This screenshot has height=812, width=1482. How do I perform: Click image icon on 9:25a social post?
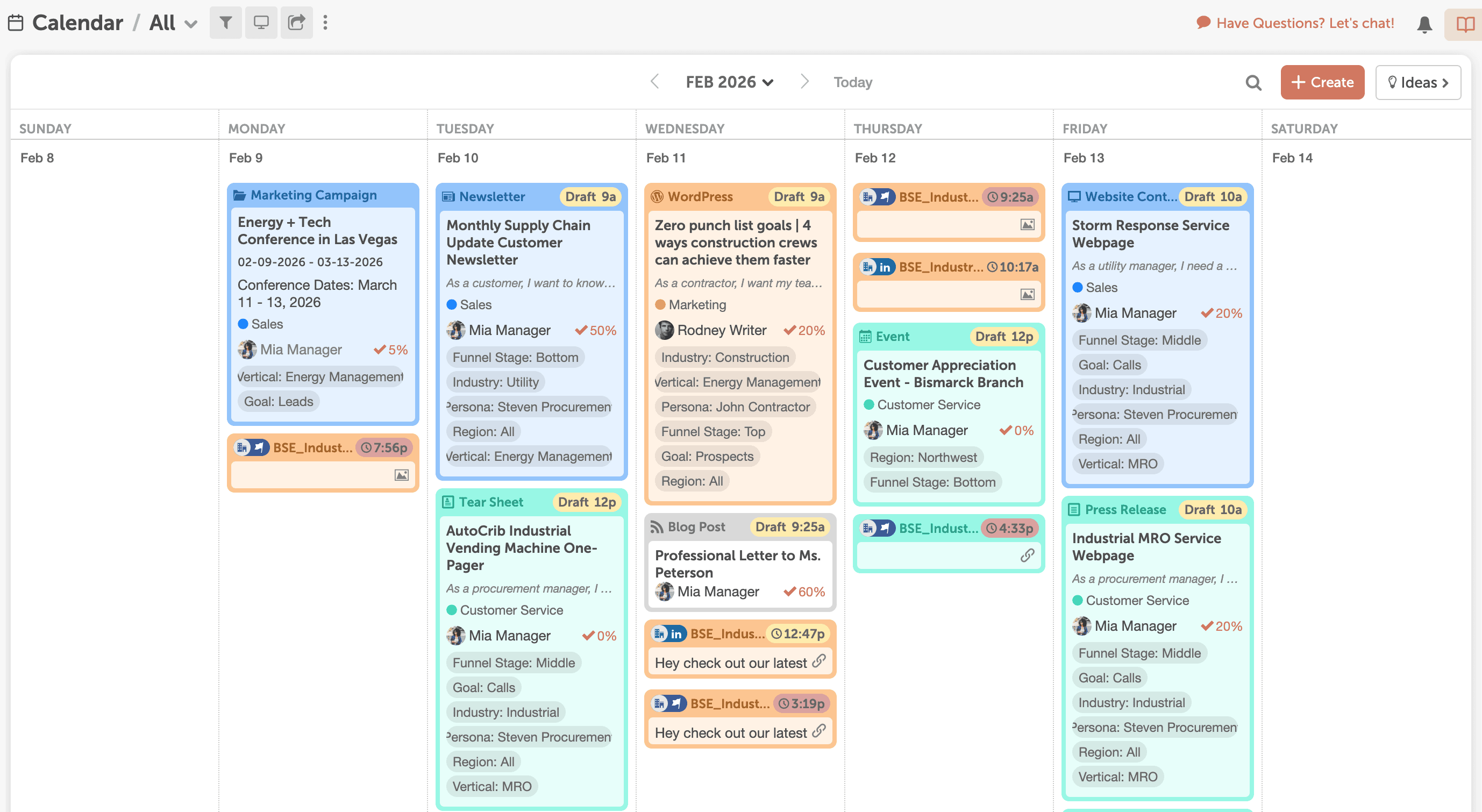[x=1028, y=224]
